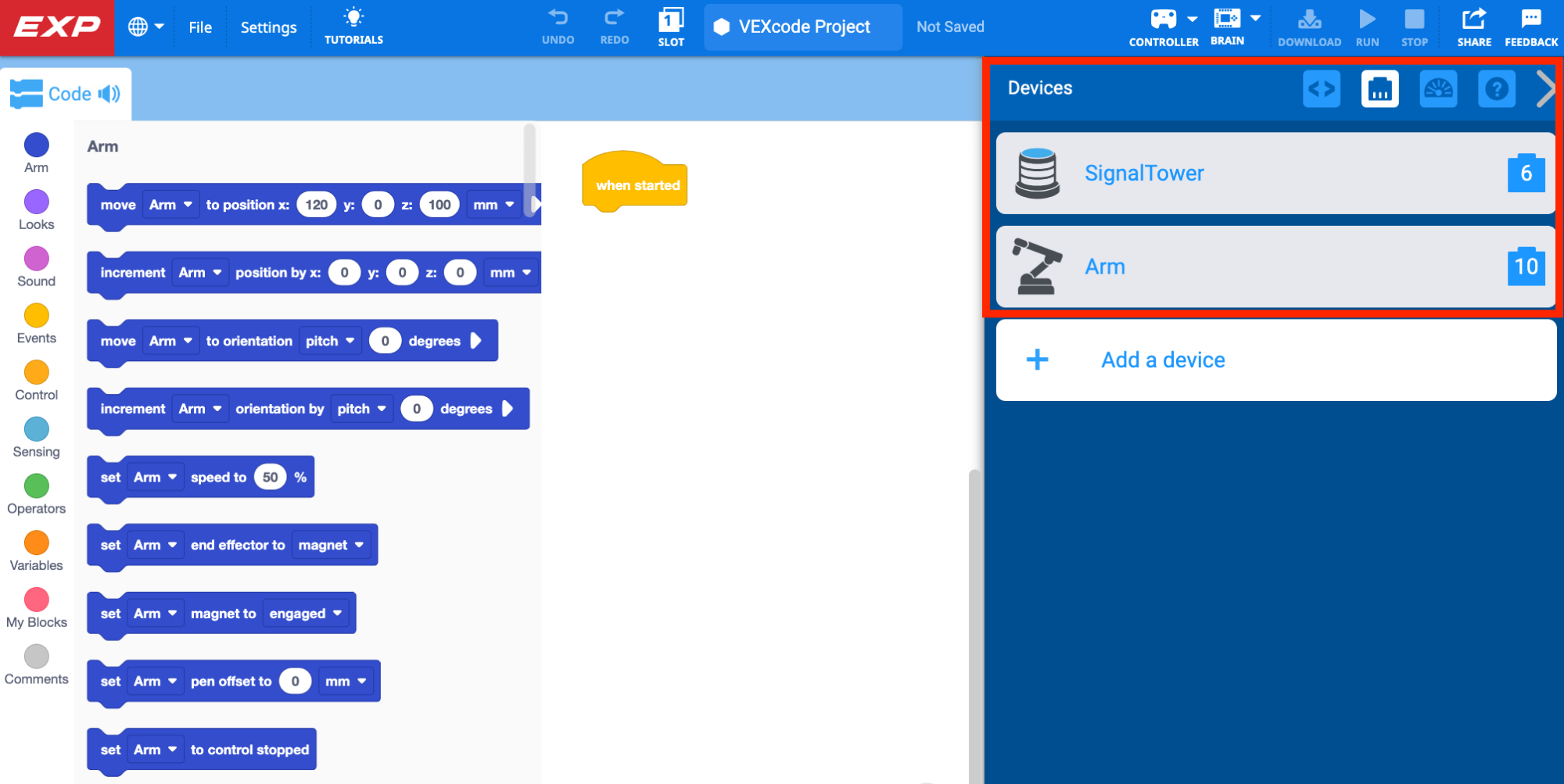Open mm units dropdown in move position block
1564x784 pixels.
pos(493,205)
